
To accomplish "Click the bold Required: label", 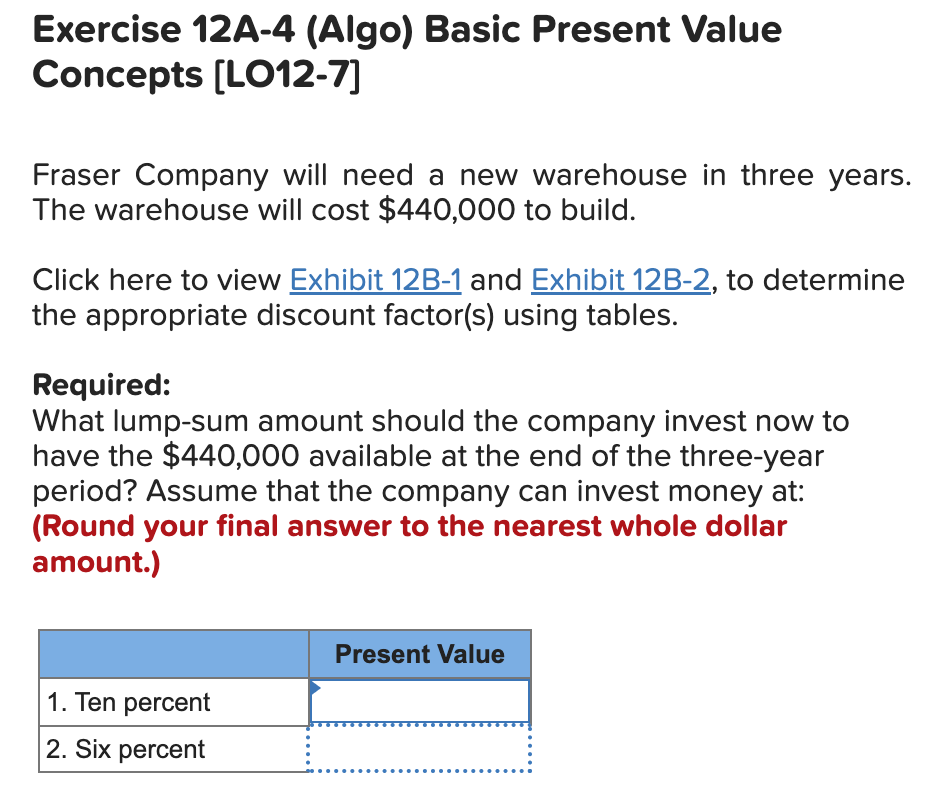I will pyautogui.click(x=100, y=385).
